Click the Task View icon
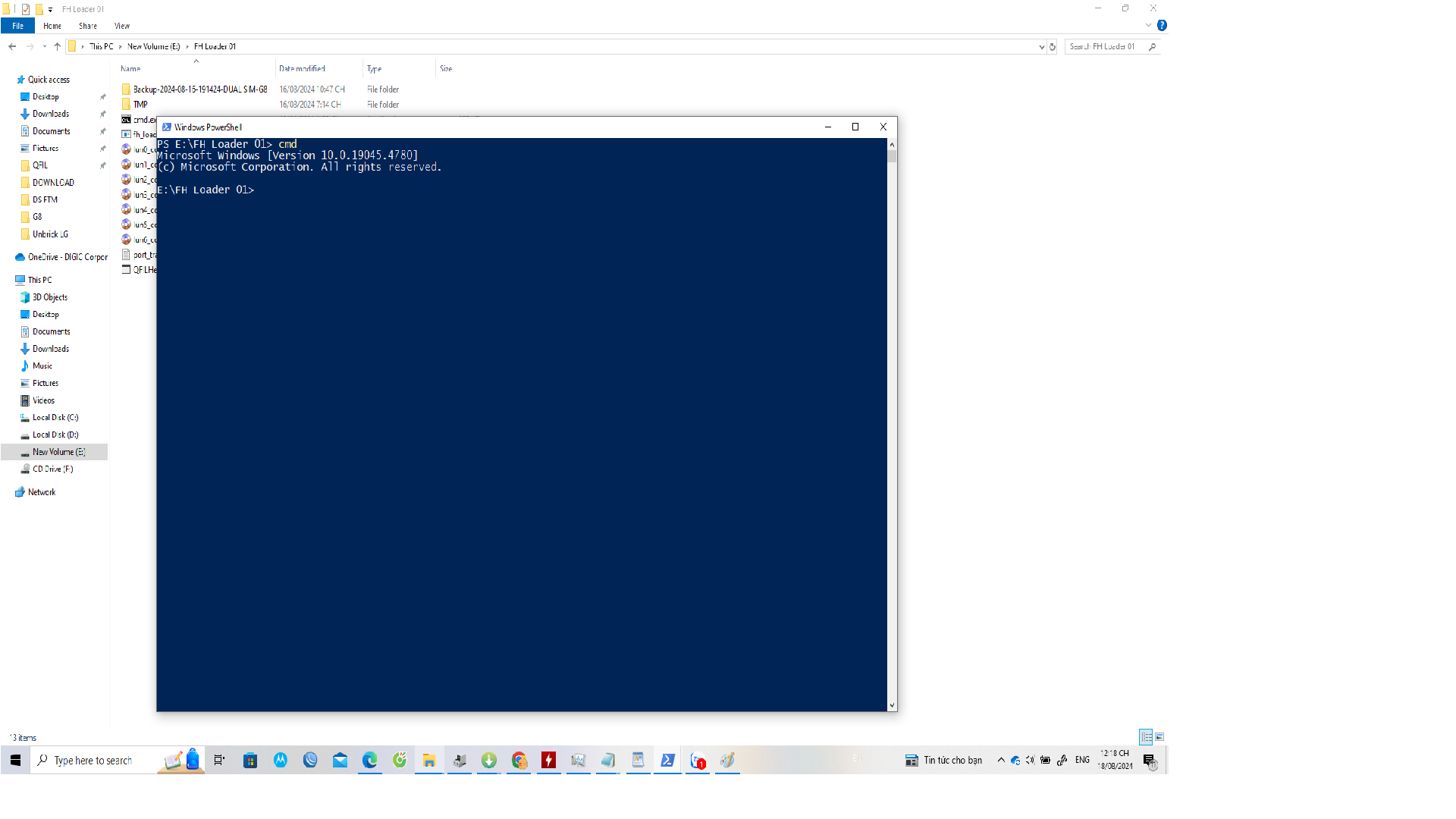This screenshot has width=1456, height=819. (219, 760)
